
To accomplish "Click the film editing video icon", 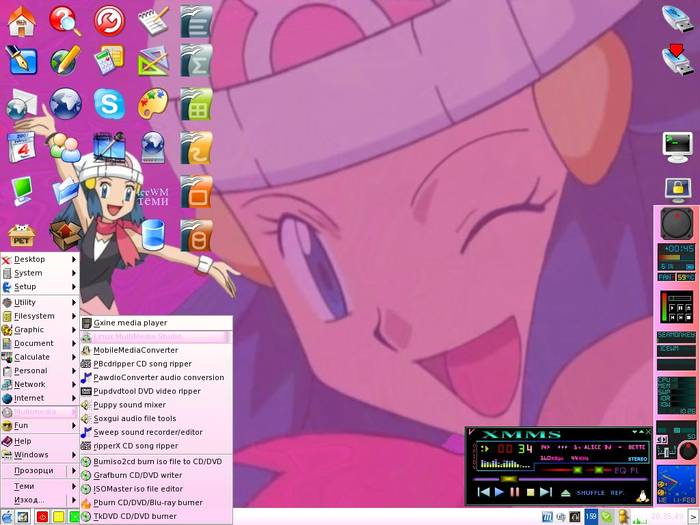I will point(109,147).
